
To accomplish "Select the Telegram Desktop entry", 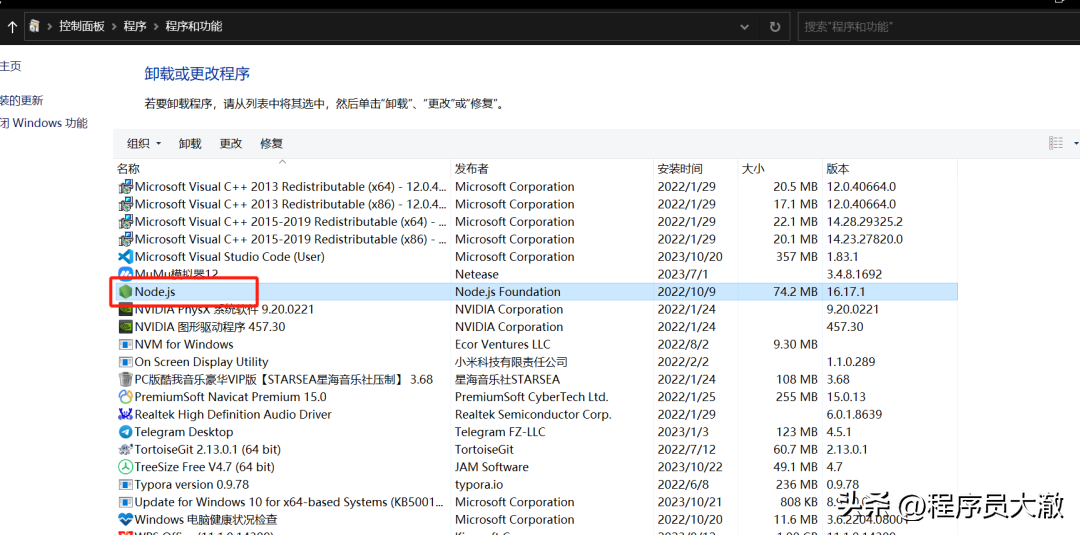I will point(184,432).
